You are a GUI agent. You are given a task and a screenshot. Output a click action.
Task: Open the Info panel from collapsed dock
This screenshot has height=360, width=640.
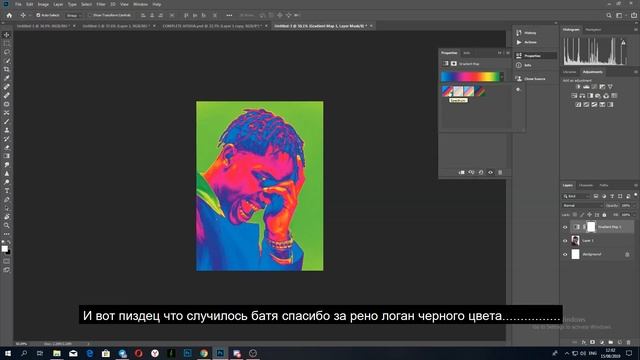(x=523, y=65)
